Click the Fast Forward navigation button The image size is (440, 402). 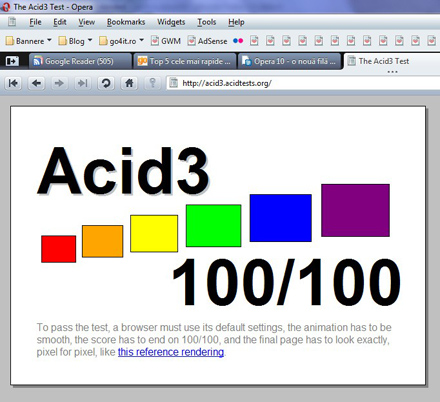82,83
